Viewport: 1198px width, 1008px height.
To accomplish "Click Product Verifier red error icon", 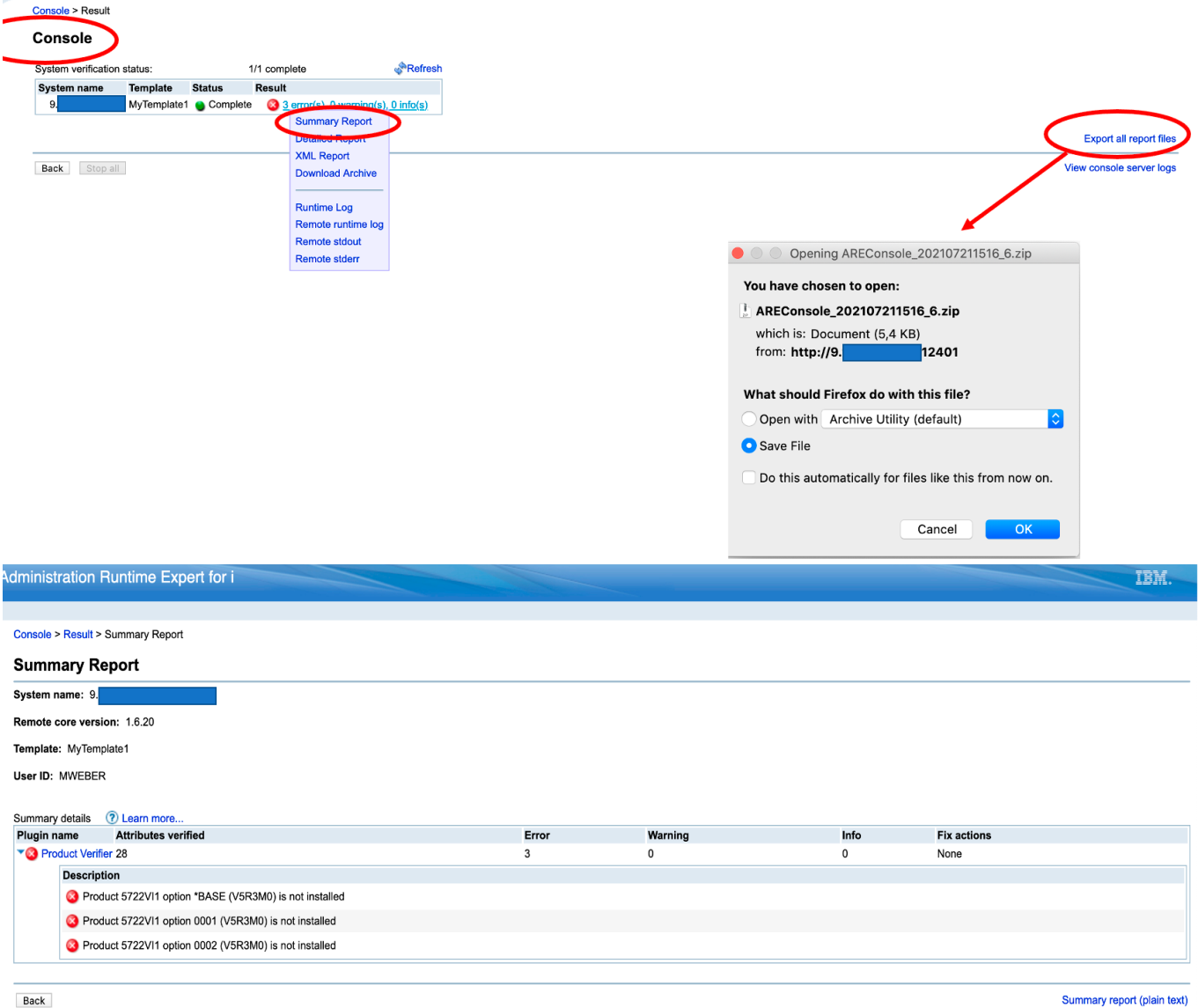I will coord(32,854).
